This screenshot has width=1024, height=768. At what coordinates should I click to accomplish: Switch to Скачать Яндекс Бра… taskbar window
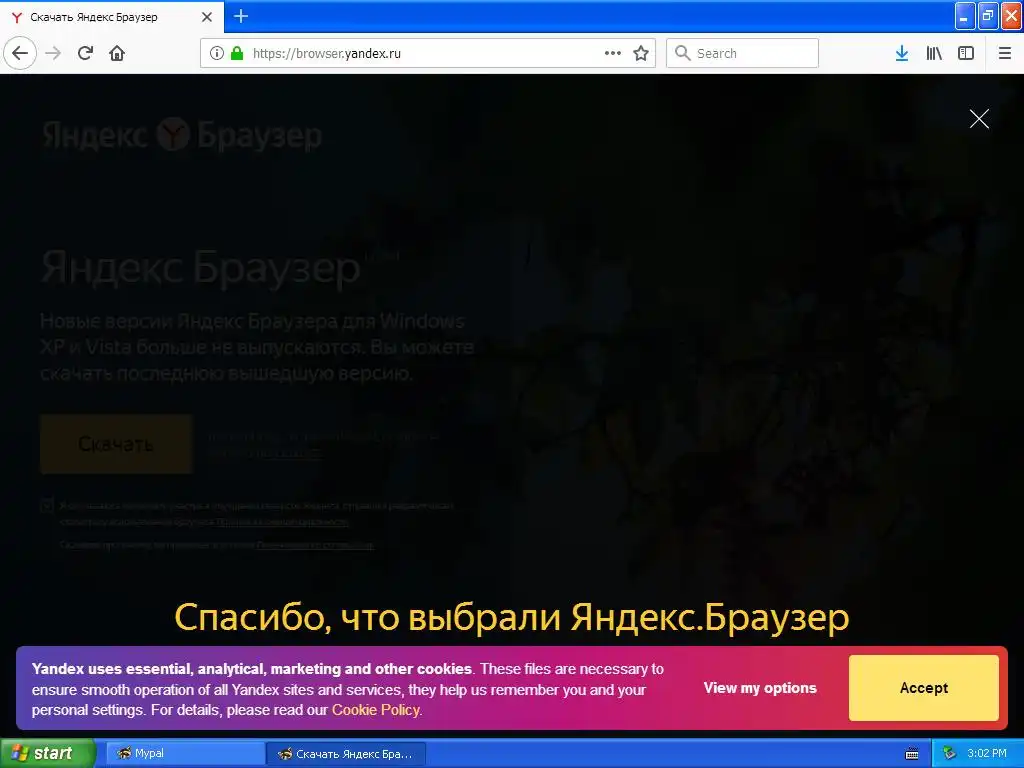[346, 754]
